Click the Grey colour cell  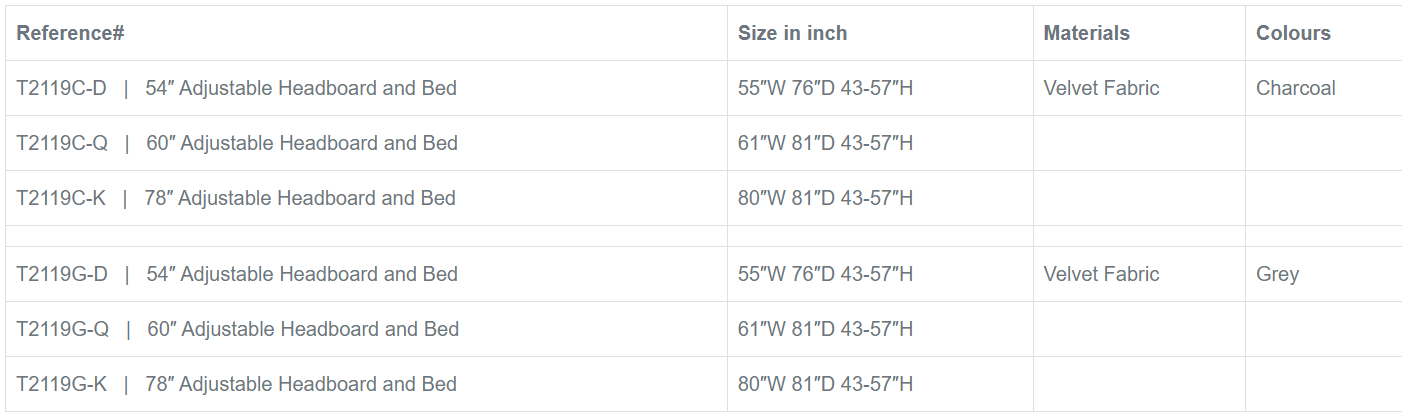click(x=1277, y=274)
